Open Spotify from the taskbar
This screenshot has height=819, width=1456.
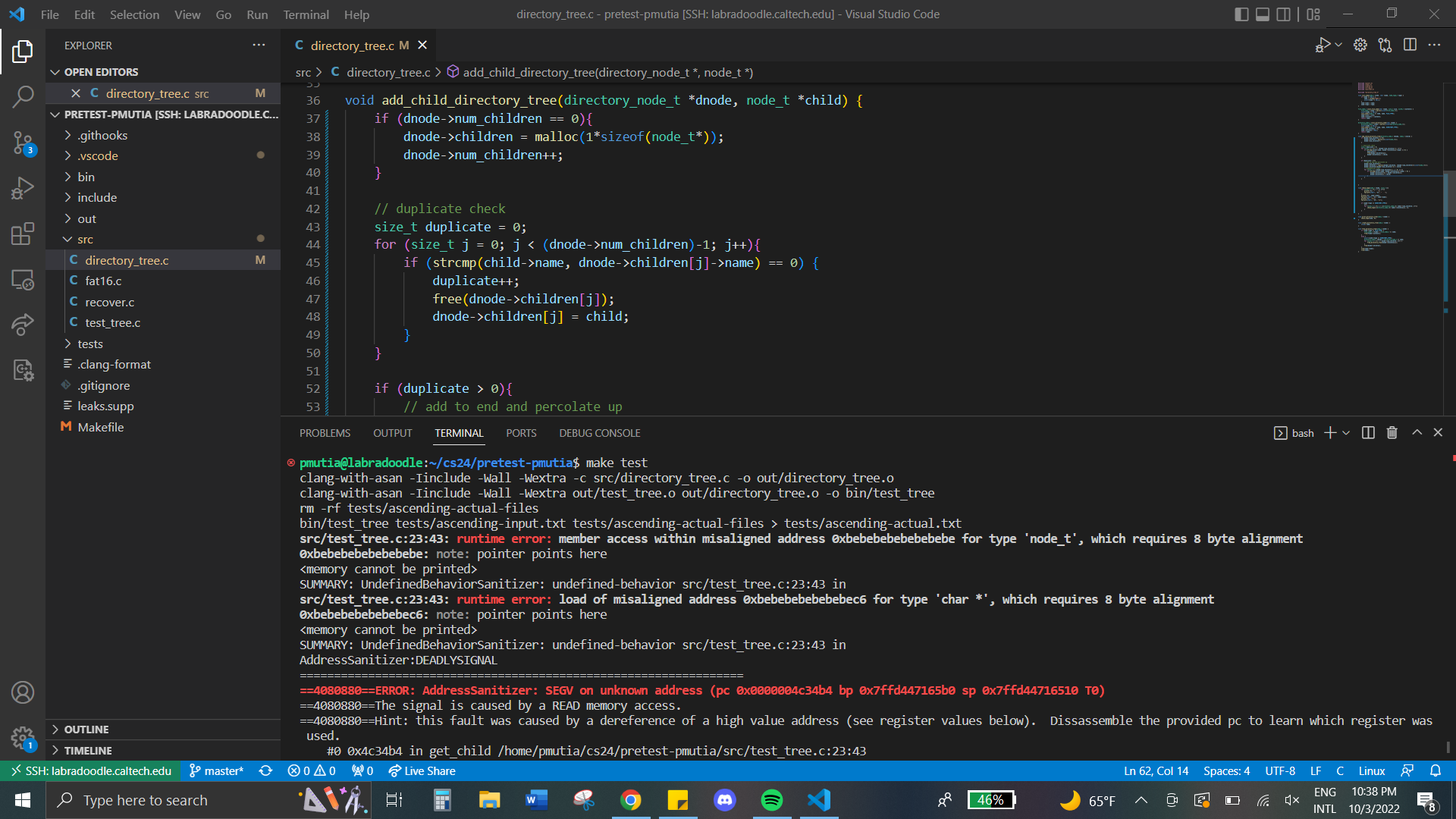(x=771, y=800)
